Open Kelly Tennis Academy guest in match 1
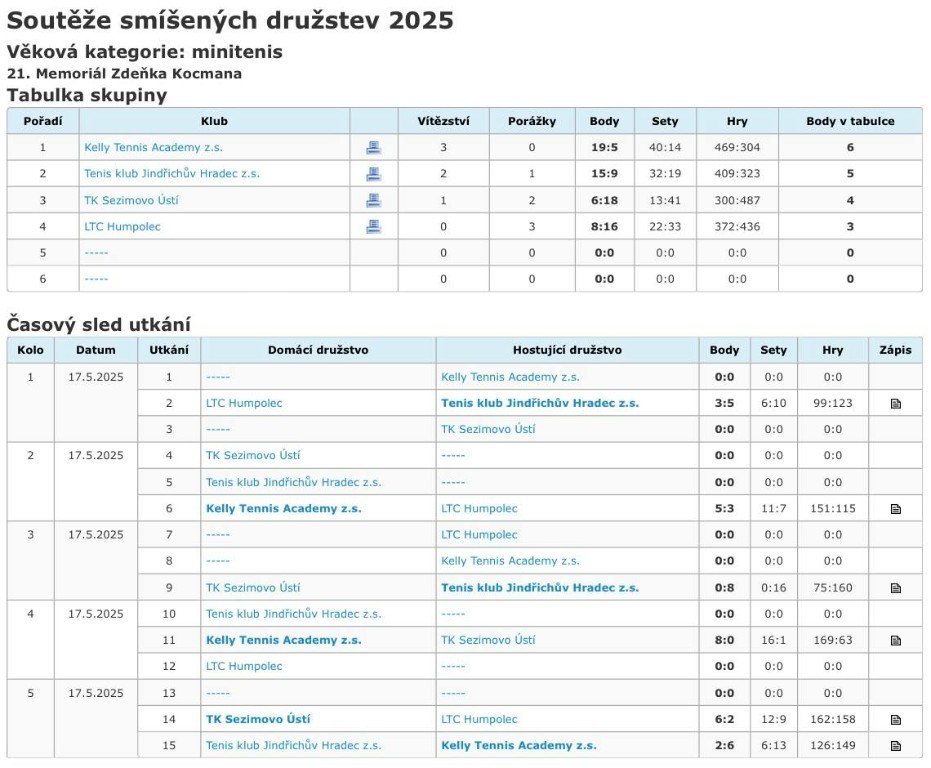This screenshot has height=768, width=931. (510, 377)
